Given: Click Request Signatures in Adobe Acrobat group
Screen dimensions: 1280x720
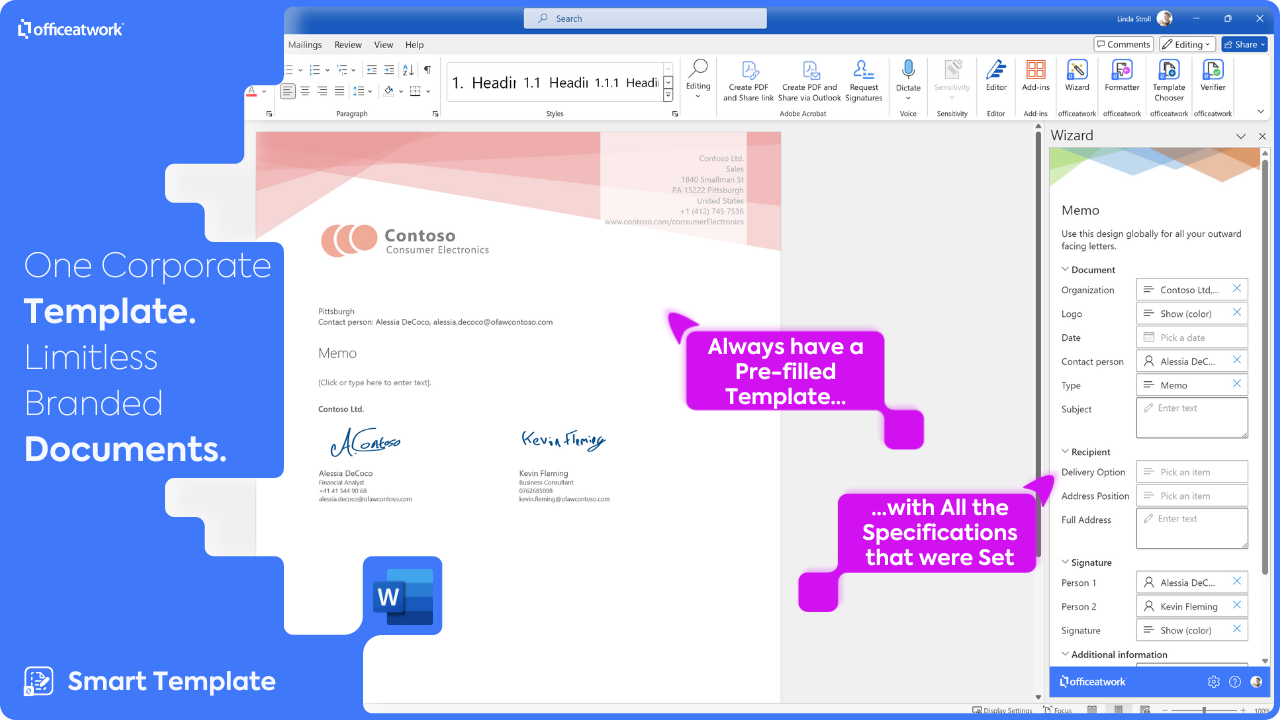Looking at the screenshot, I should pyautogui.click(x=864, y=80).
